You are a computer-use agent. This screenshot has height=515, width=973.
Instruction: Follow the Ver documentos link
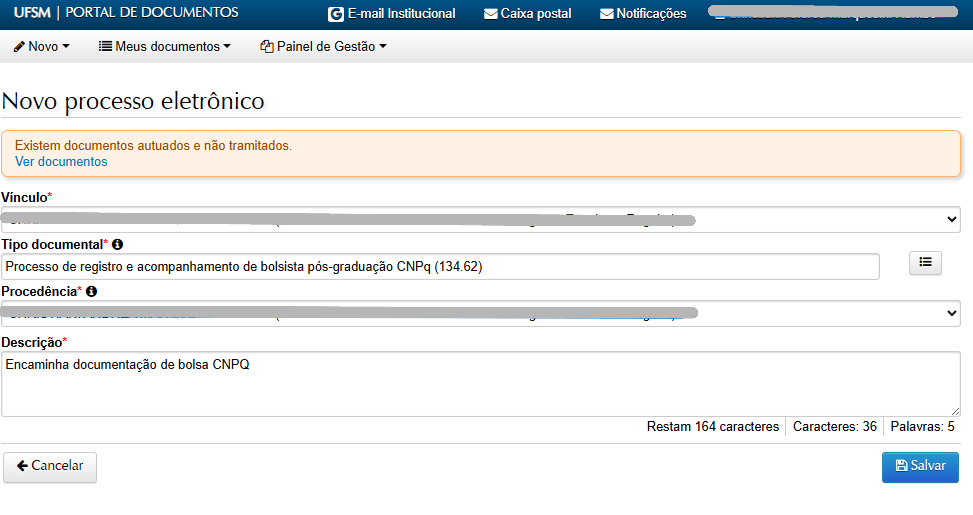pyautogui.click(x=61, y=161)
